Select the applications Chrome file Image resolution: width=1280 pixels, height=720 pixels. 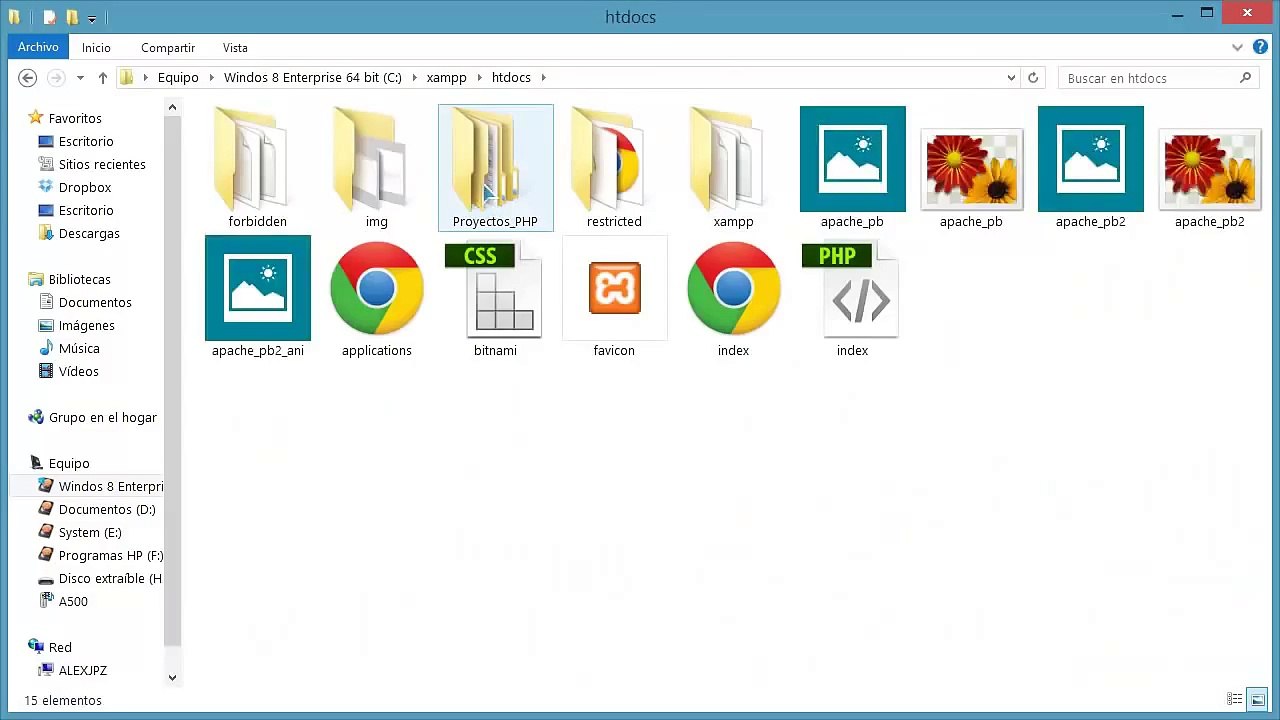tap(376, 297)
